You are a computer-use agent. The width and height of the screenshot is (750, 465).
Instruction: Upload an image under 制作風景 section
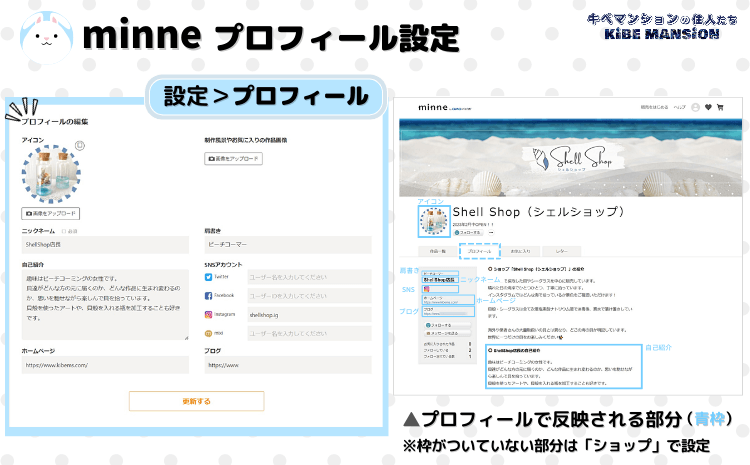(x=233, y=158)
